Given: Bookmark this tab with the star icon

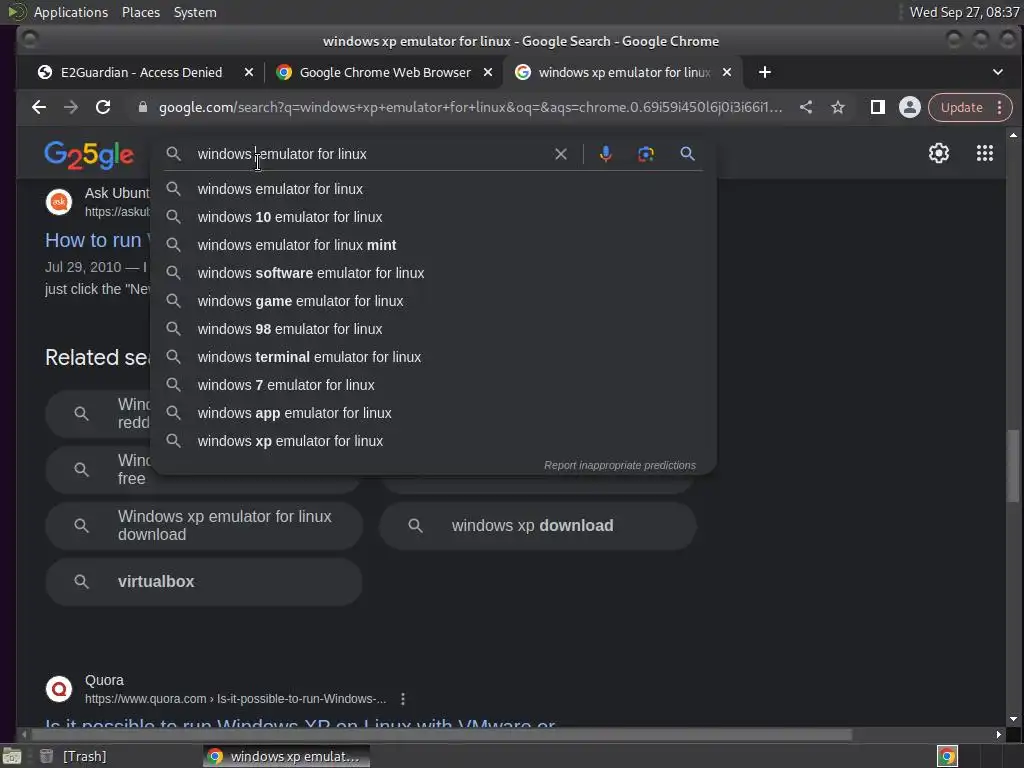Looking at the screenshot, I should point(838,107).
